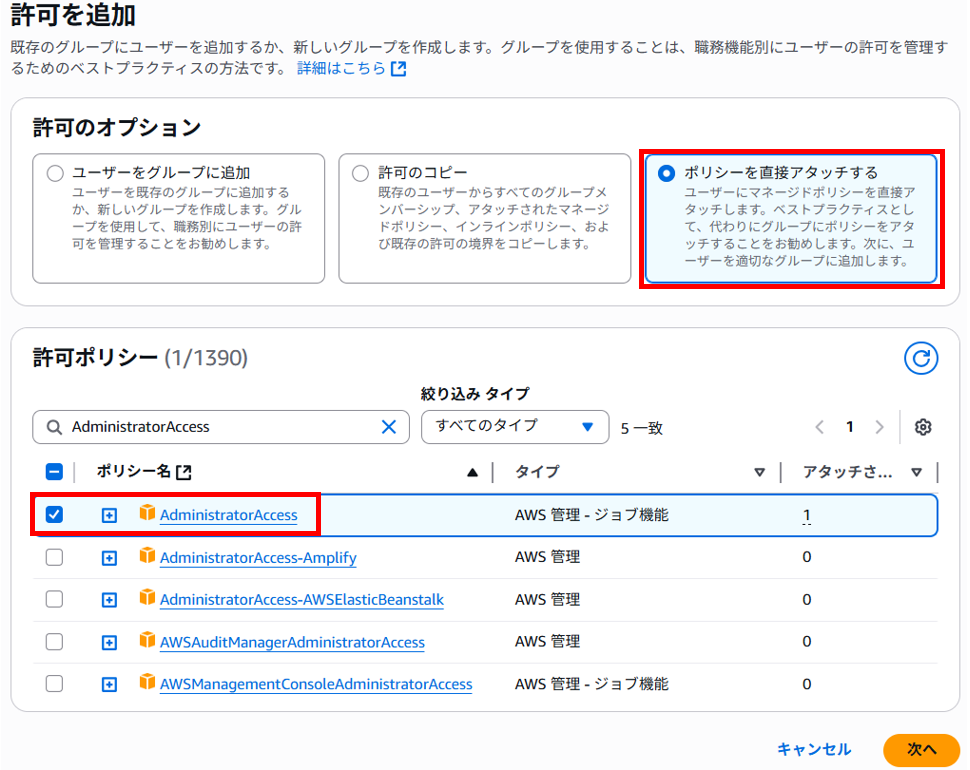
Task: Click the external-link icon beside ポリシー名
Action: point(184,472)
